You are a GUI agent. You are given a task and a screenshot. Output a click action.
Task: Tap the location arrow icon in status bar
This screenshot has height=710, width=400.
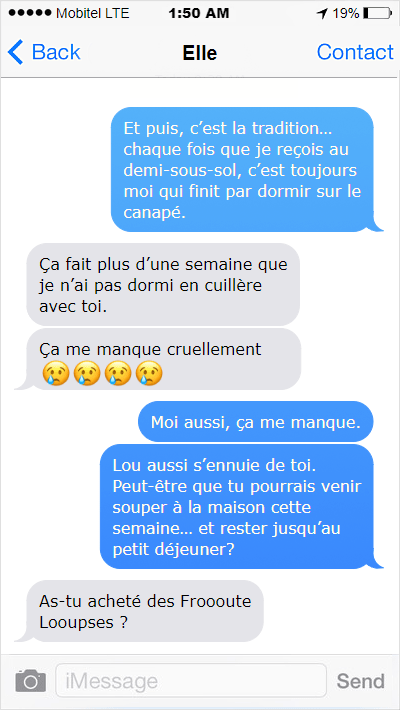[x=322, y=14]
